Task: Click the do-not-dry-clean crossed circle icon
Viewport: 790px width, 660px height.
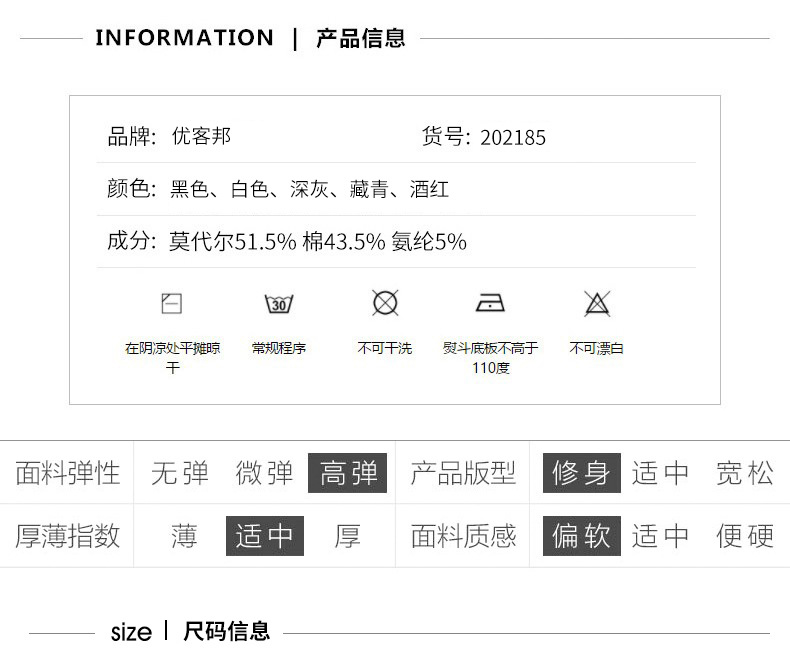Action: (x=385, y=303)
